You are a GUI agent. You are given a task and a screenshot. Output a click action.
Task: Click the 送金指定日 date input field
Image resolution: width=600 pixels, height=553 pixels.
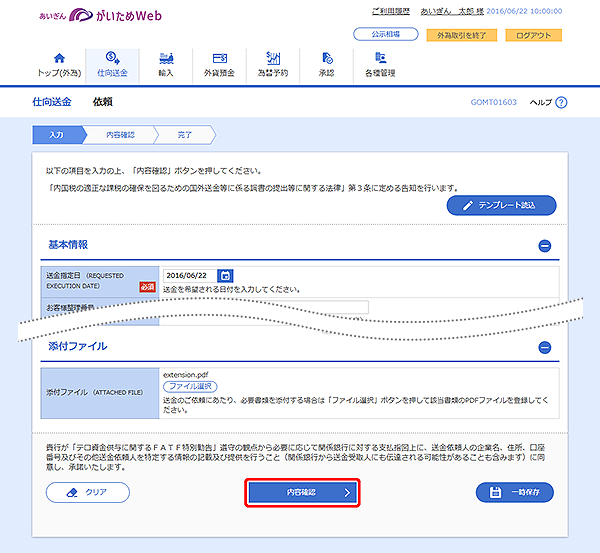tap(188, 276)
